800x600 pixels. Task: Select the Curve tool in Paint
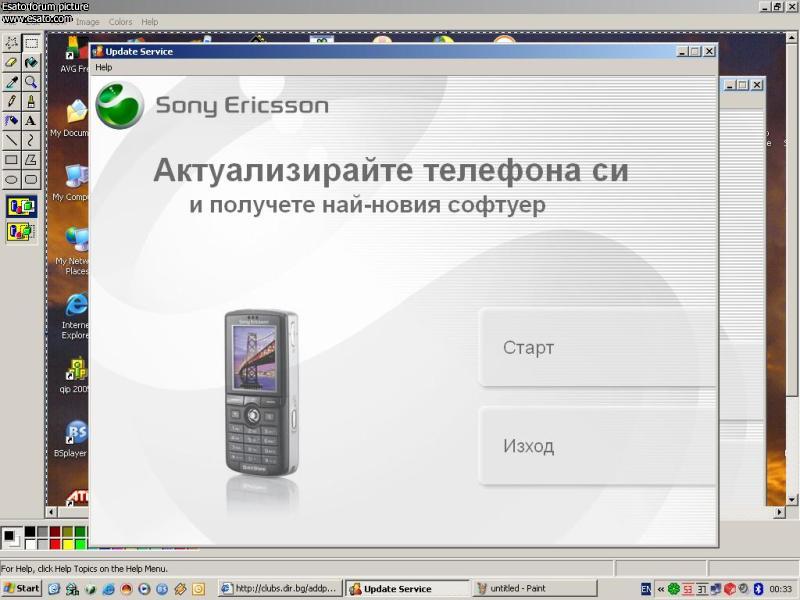(x=31, y=140)
